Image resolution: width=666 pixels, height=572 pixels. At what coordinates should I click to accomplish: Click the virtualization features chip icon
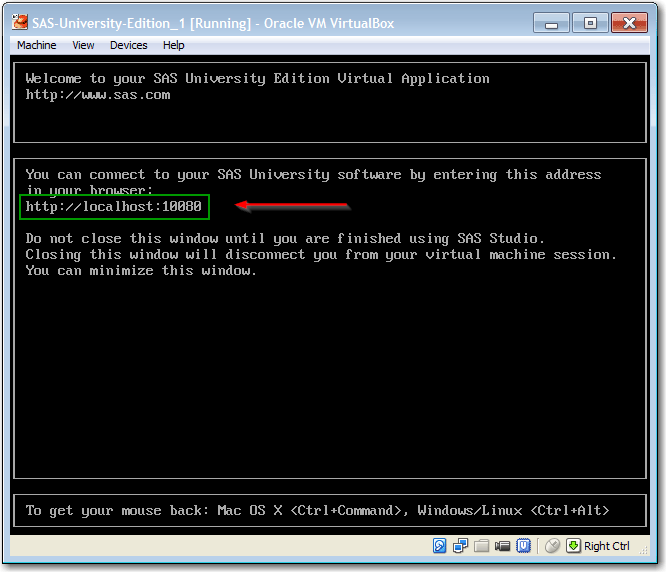pos(523,546)
